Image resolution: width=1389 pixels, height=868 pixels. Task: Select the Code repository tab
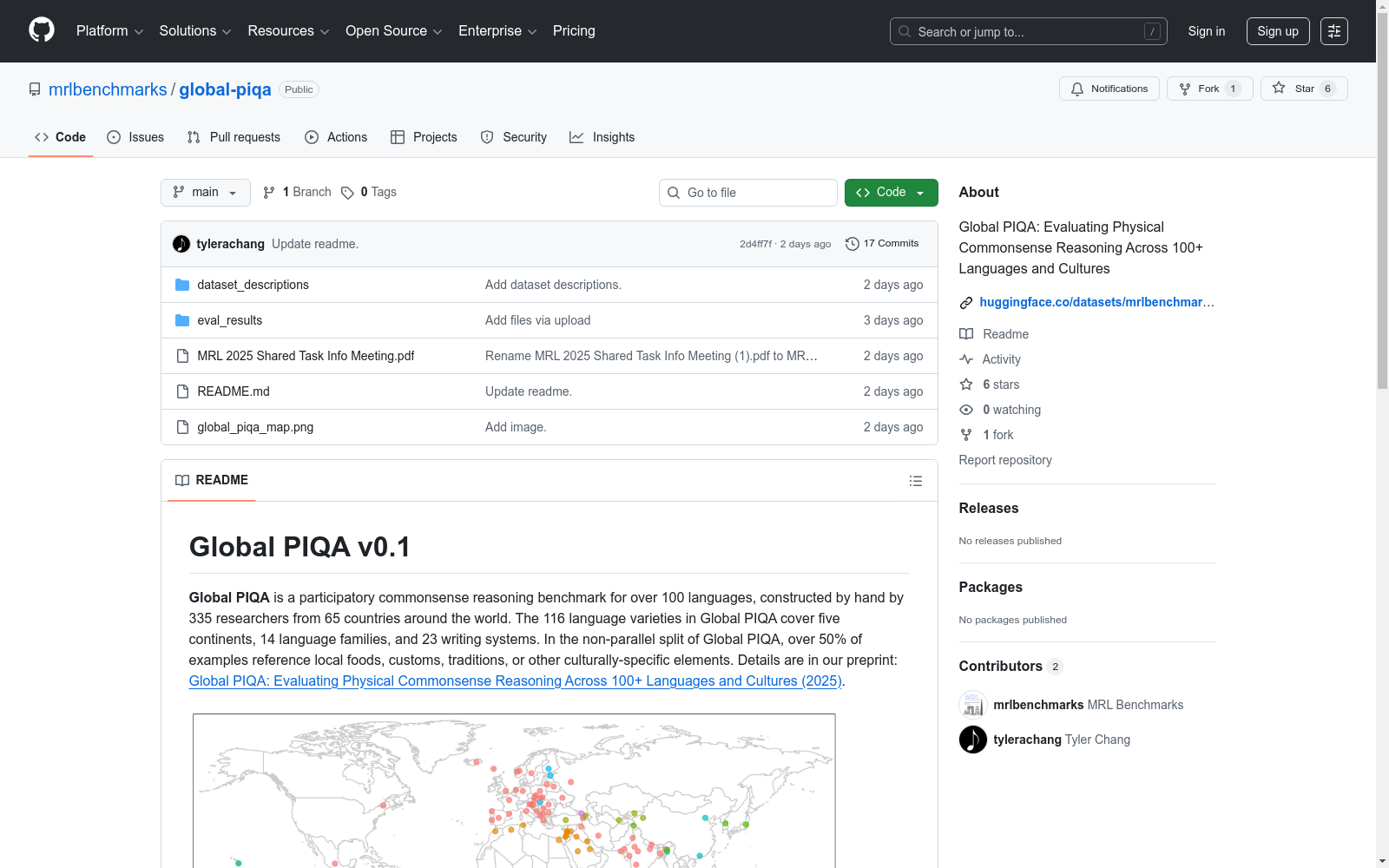point(61,137)
